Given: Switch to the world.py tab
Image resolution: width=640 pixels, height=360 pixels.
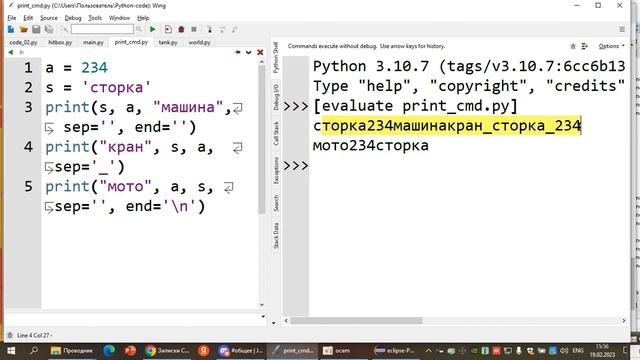Looking at the screenshot, I should pos(199,42).
